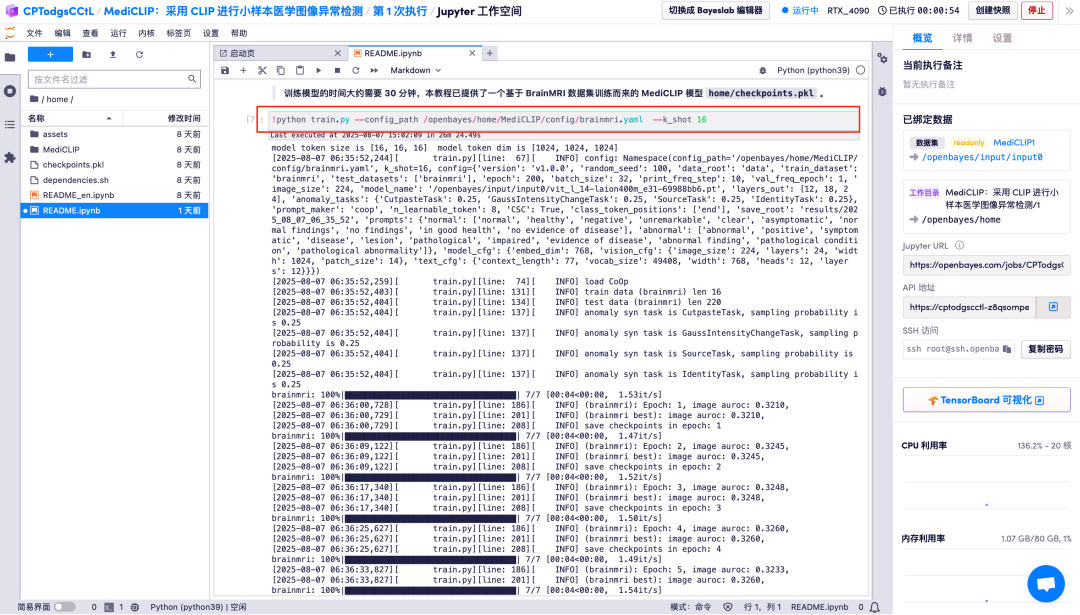The image size is (1080, 615).
Task: Open the 内核 kernel menu
Action: tap(146, 33)
